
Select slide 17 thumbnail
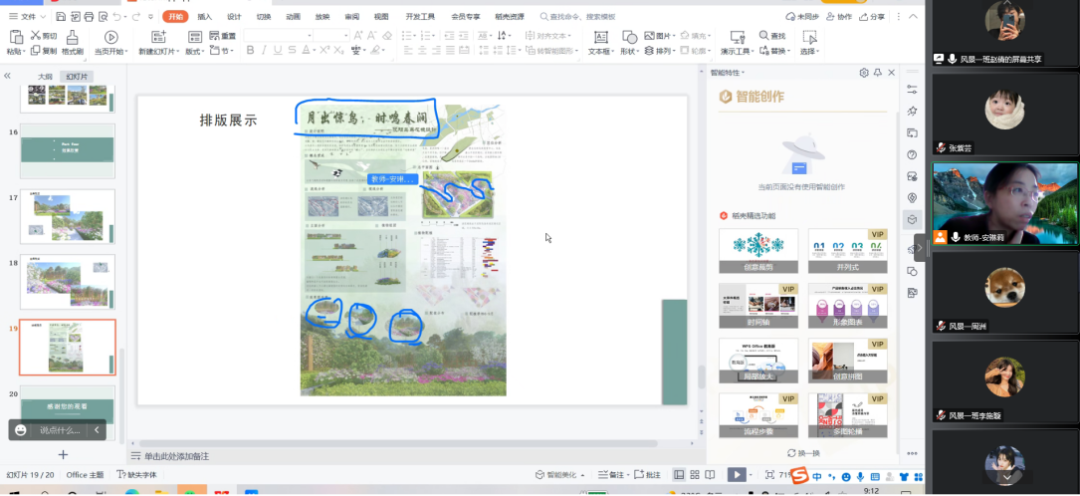coord(67,216)
